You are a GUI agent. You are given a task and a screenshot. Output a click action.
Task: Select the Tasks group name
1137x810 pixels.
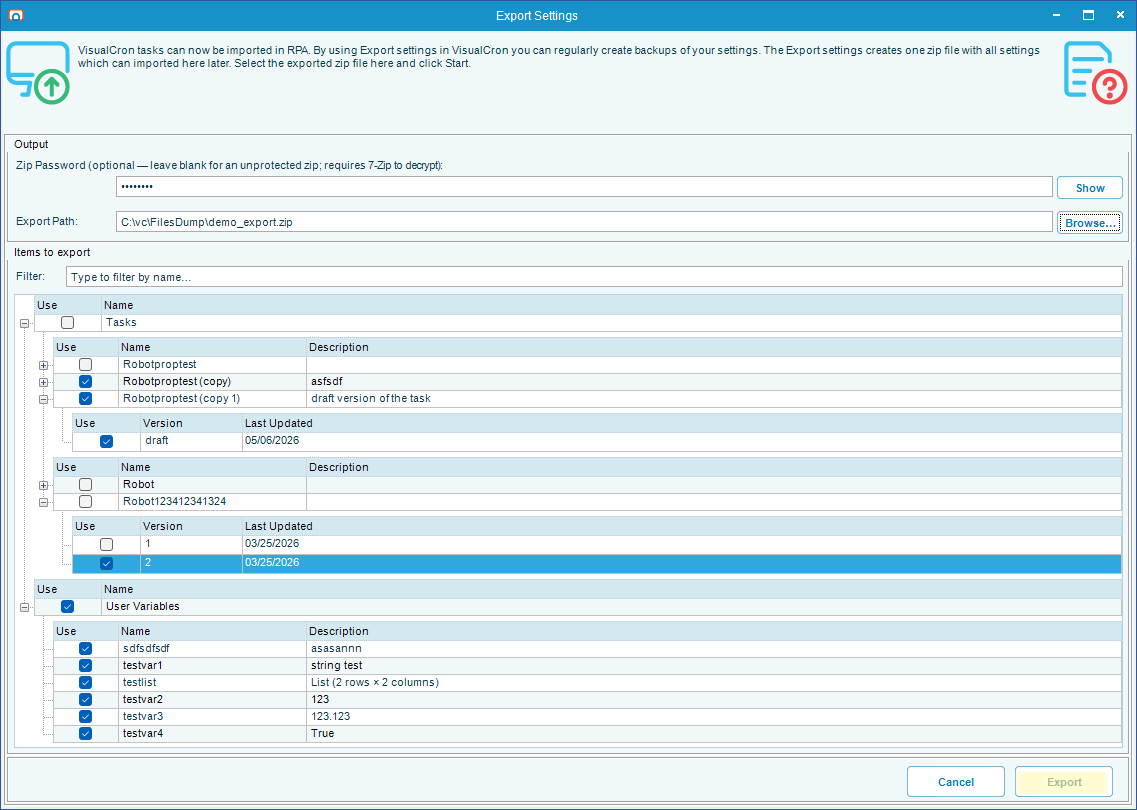[121, 322]
